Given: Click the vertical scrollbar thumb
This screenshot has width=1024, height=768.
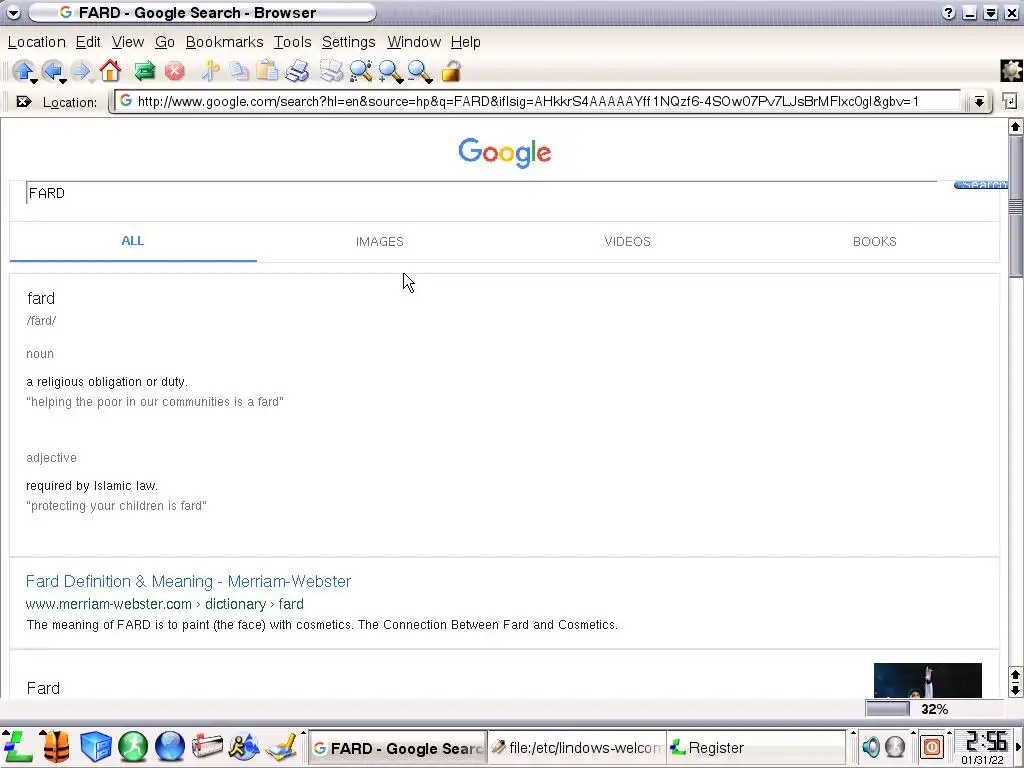Looking at the screenshot, I should tap(1015, 206).
